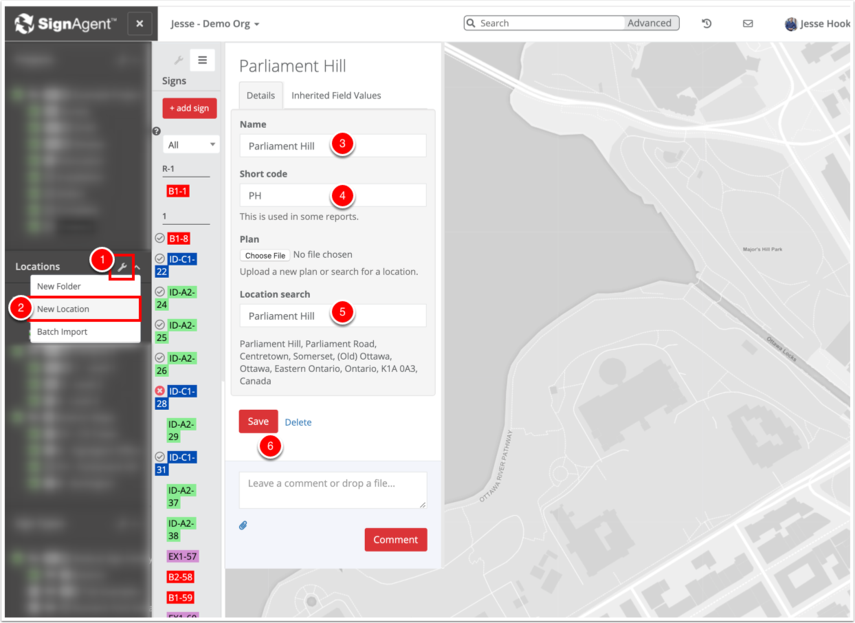Toggle the check circle beside ID-A2-26
The image size is (855, 623).
click(x=160, y=358)
